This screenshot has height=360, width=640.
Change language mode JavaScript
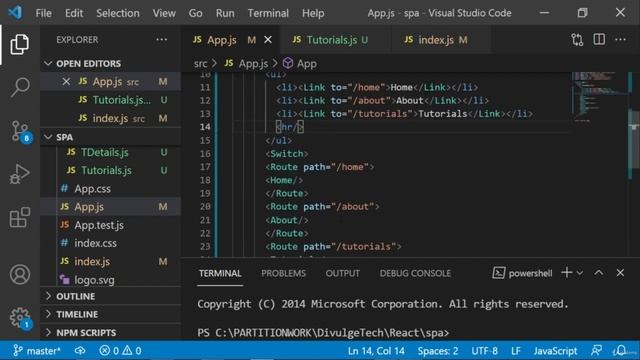[555, 351]
